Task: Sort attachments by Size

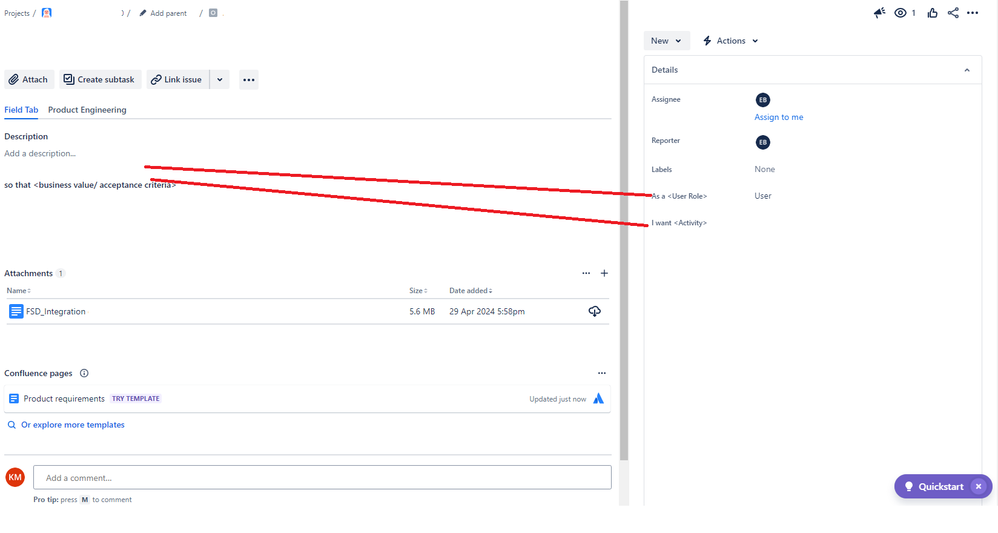Action: click(418, 290)
